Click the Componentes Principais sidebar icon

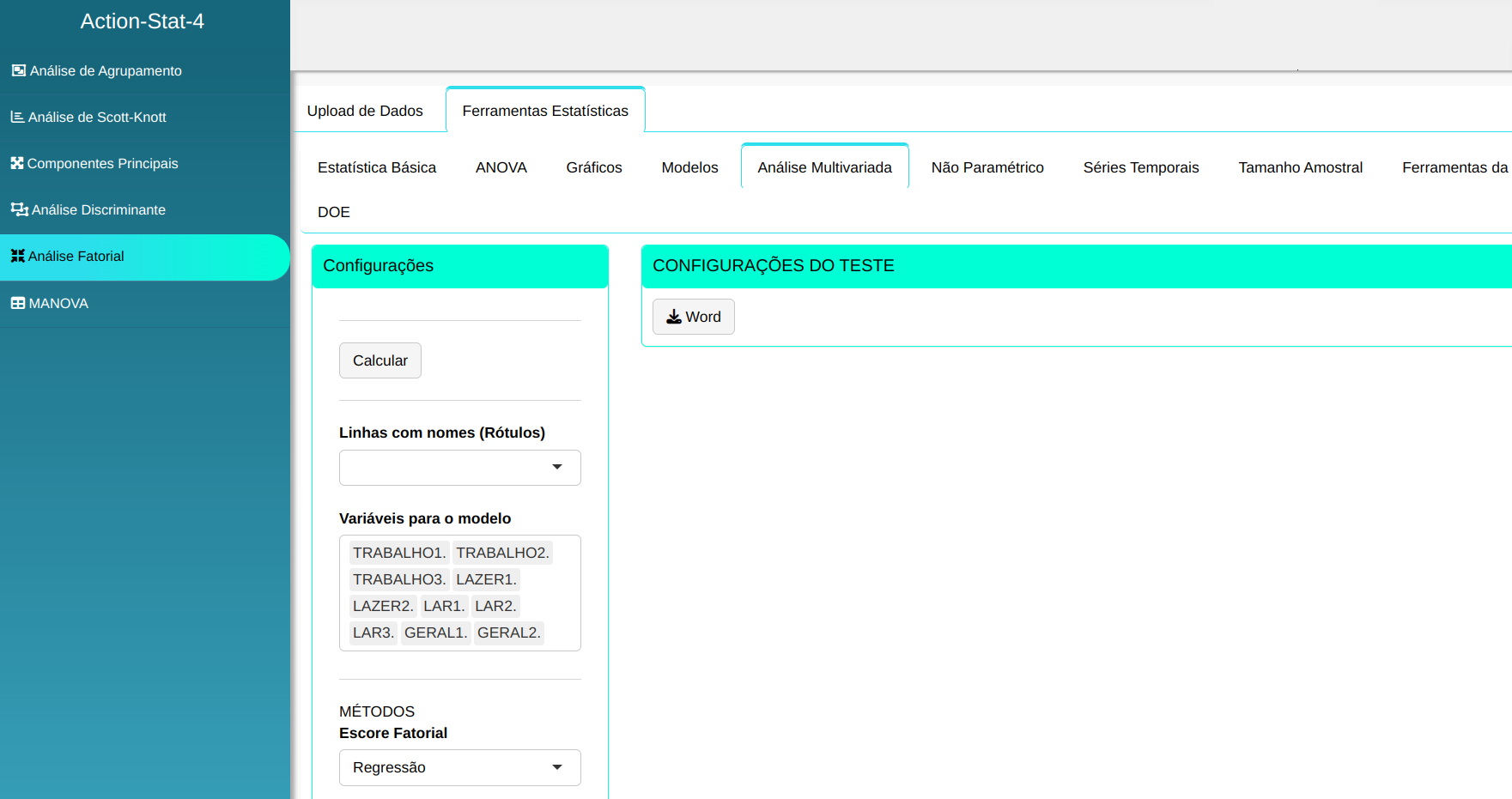(17, 163)
